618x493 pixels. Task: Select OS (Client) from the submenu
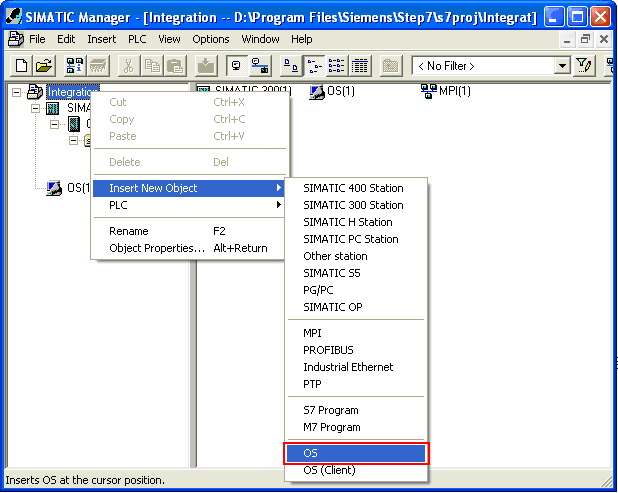tap(356, 470)
